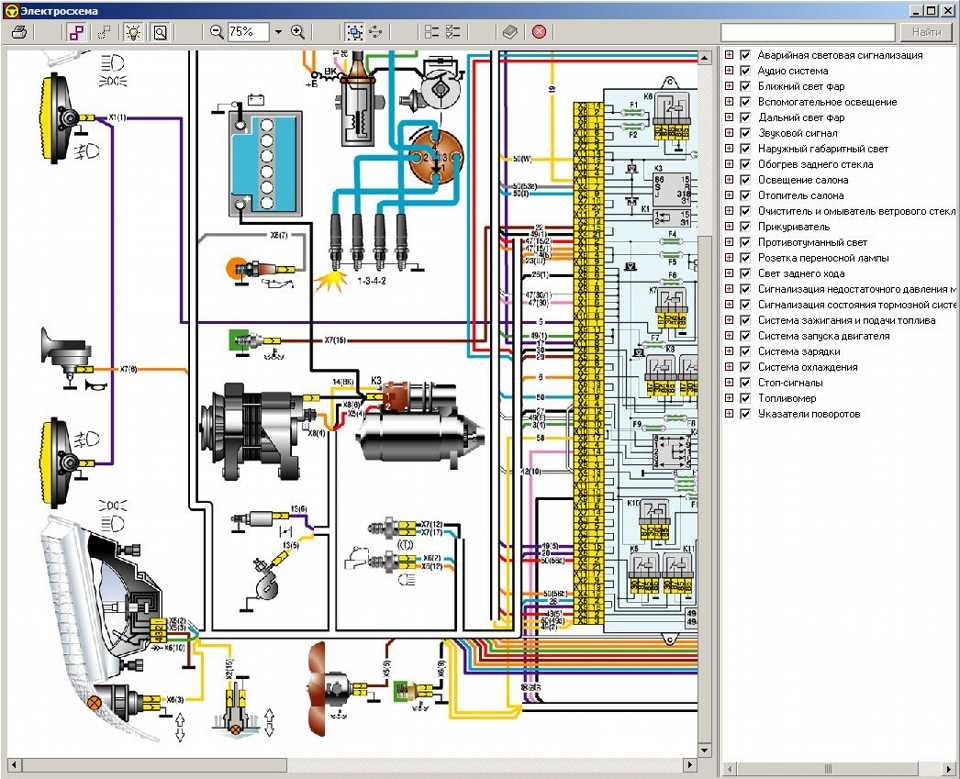Click the zoom out magnifier icon

[216, 32]
